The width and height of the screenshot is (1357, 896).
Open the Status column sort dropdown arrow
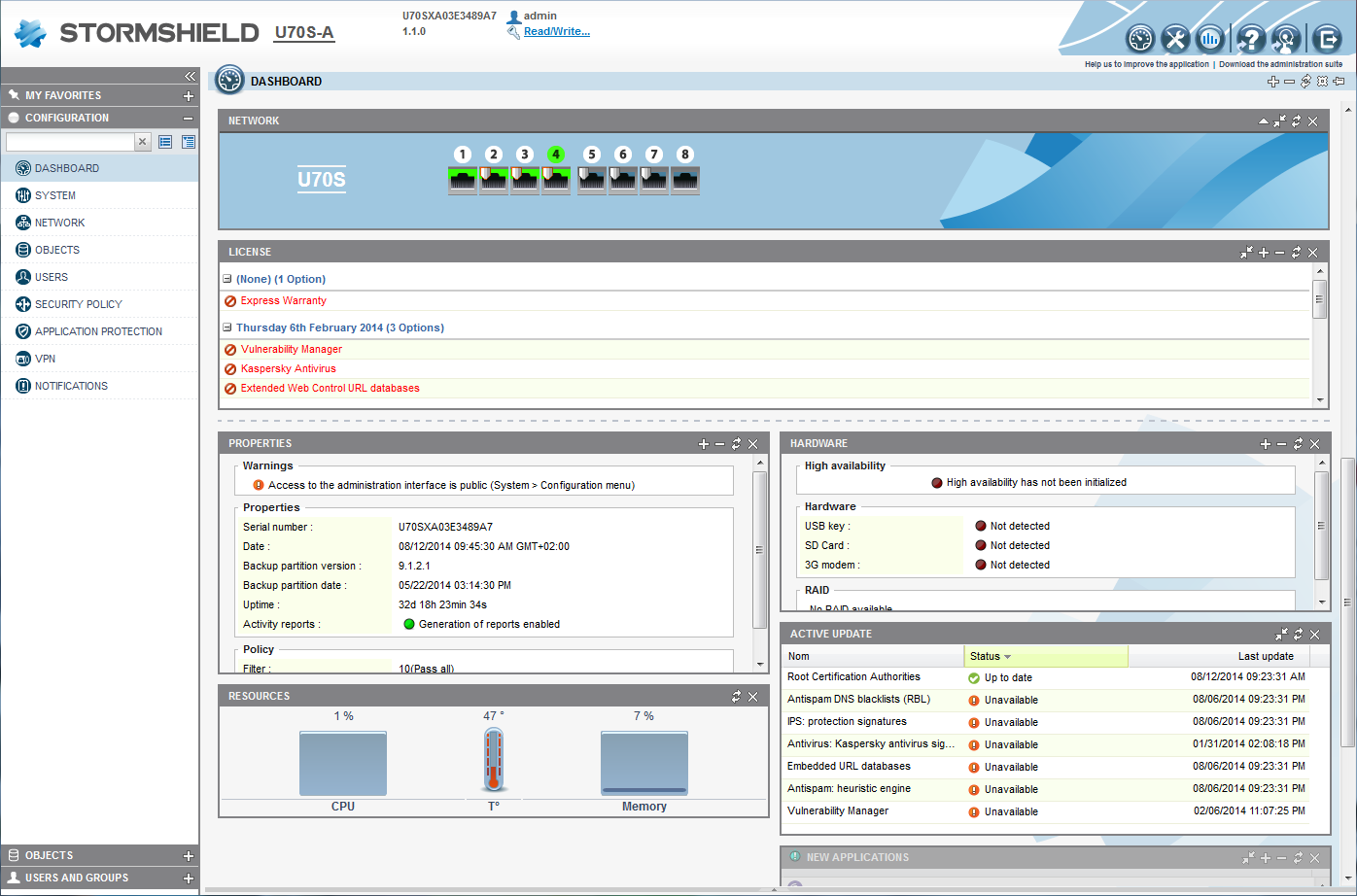click(1007, 657)
